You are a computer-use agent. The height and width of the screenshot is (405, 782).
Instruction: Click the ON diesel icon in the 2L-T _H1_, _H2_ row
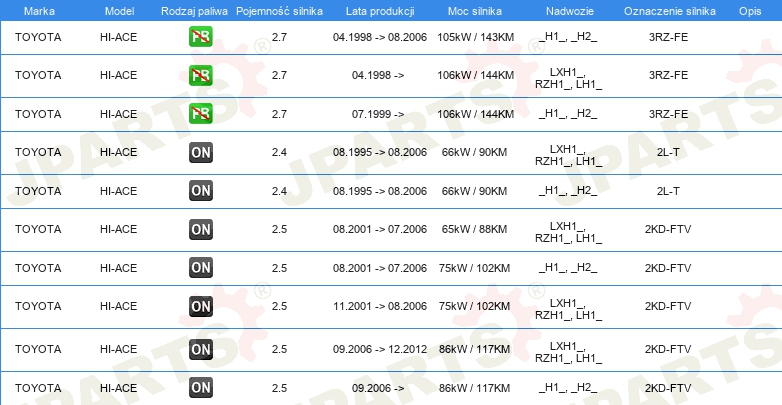coord(200,191)
